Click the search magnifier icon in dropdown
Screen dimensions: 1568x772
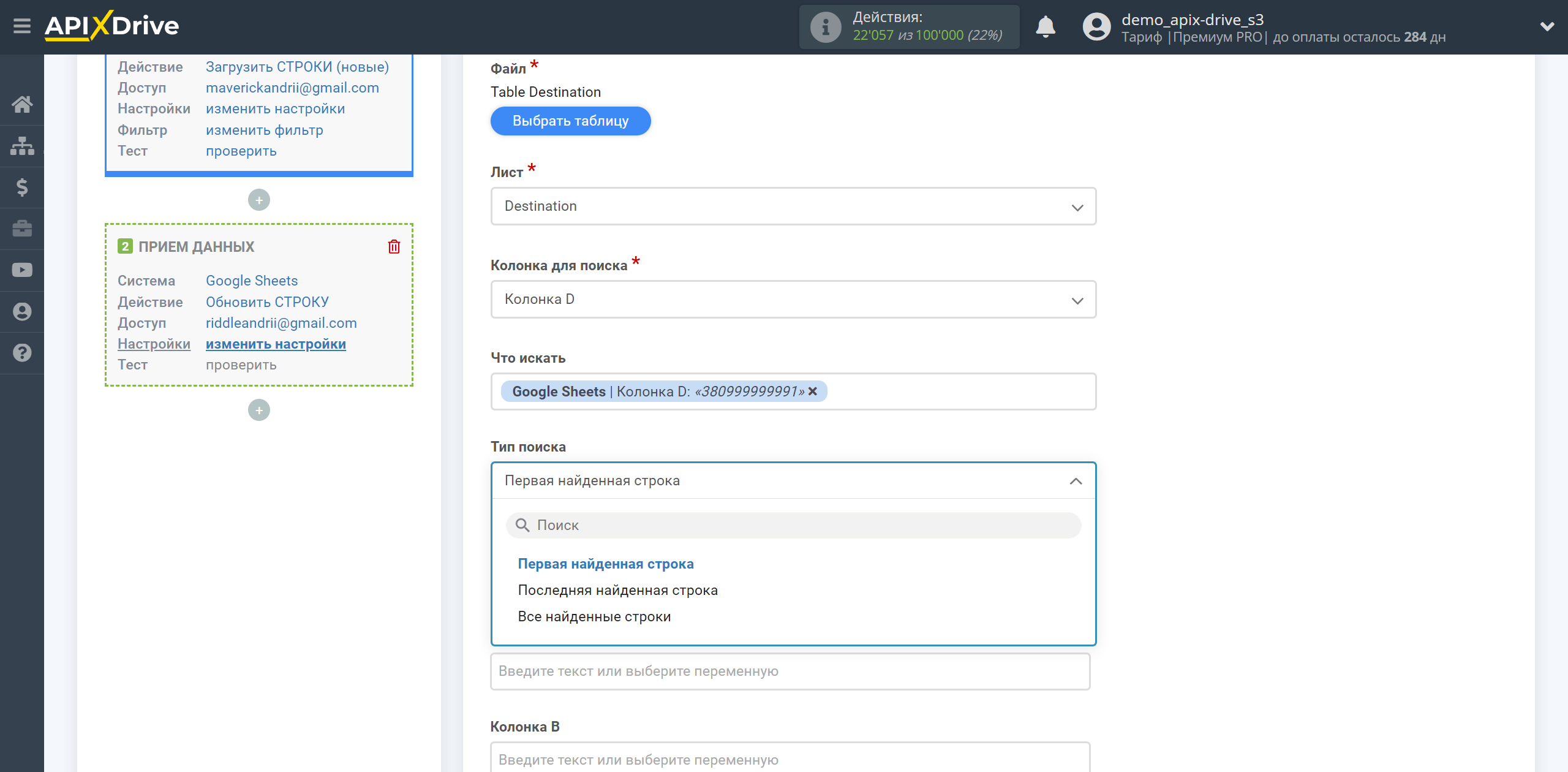point(522,525)
